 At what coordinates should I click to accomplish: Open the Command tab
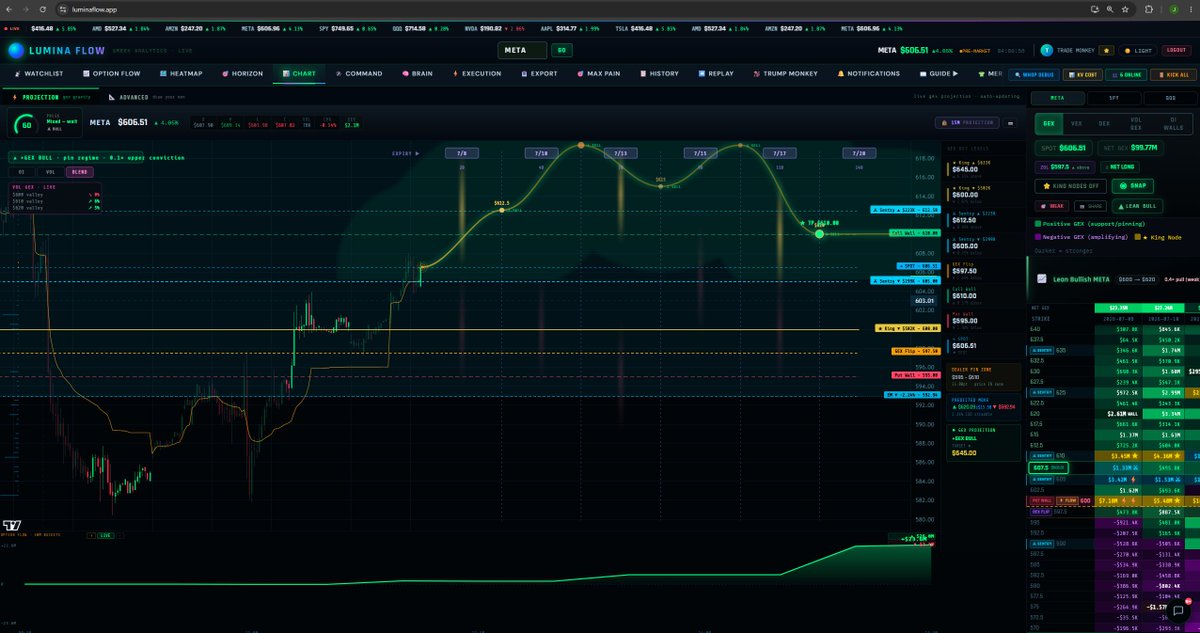(x=360, y=73)
